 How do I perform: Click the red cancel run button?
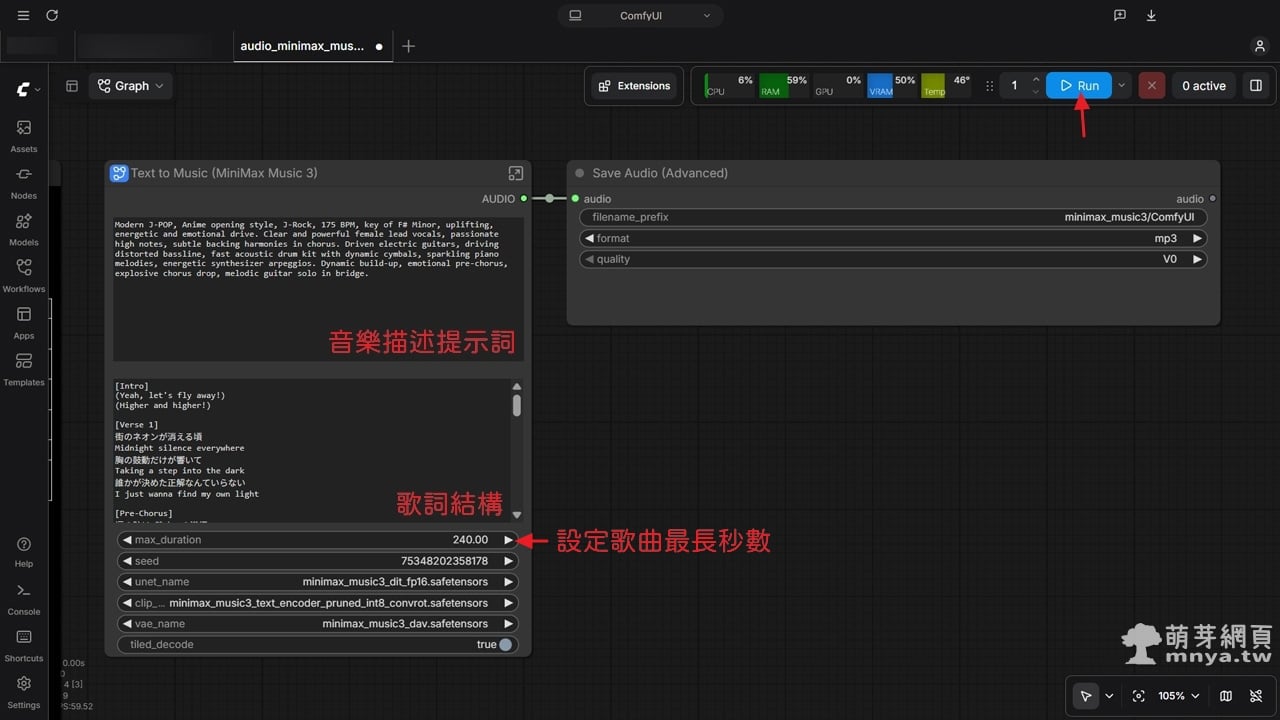tap(1151, 86)
